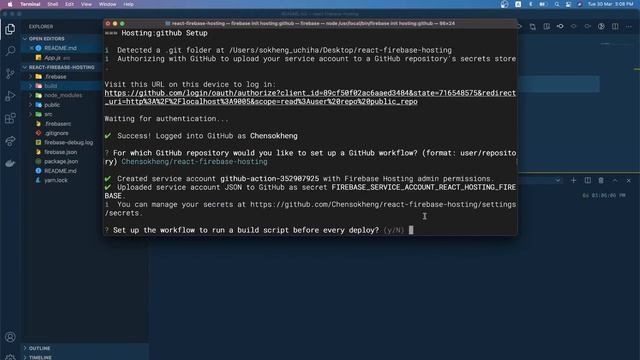Open the .firebaserc file
The height and width of the screenshot is (360, 640).
point(57,124)
